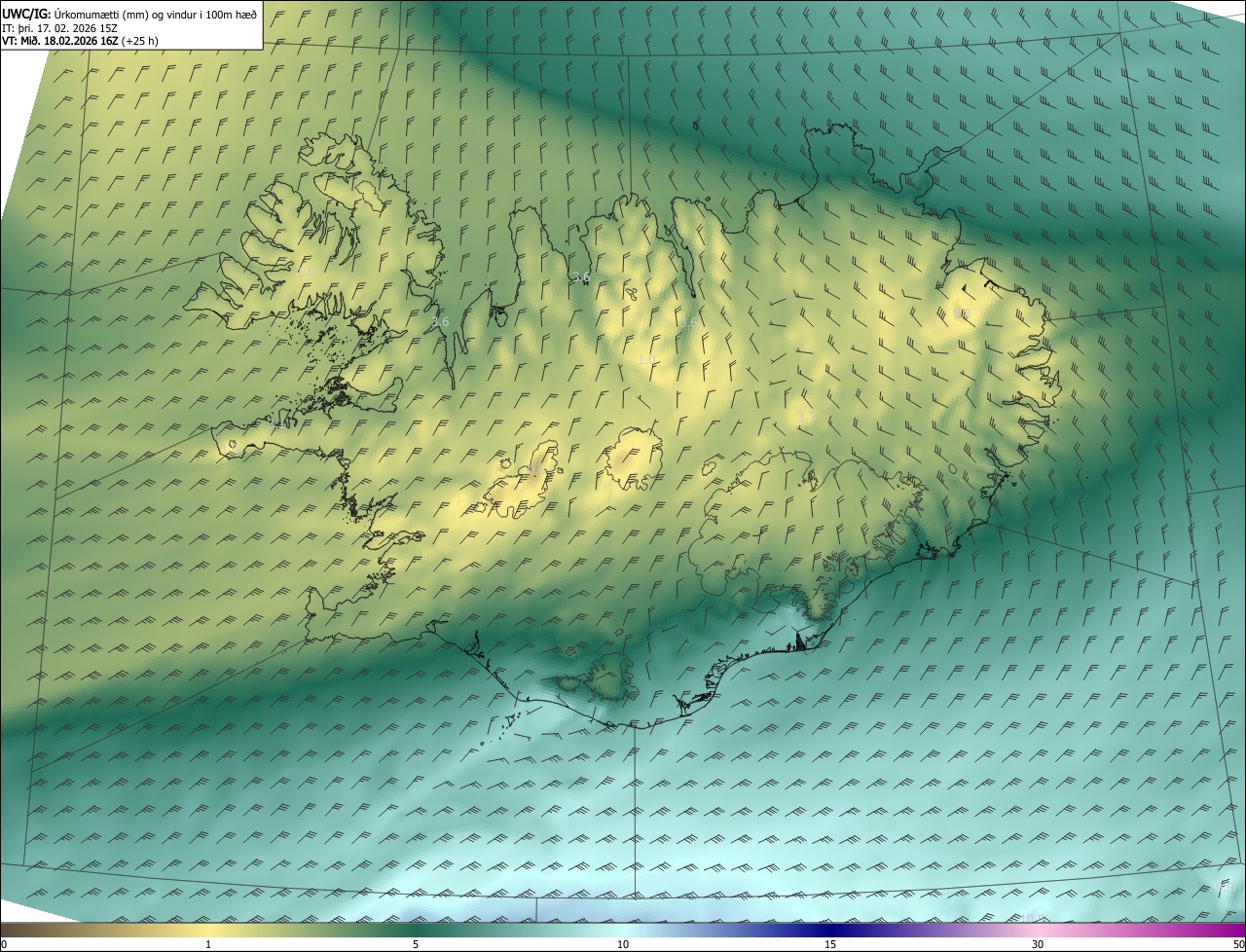Click the 'UWC/IG: Úrkomumætti (mm)' title line
The height and width of the screenshot is (952, 1246).
(129, 14)
